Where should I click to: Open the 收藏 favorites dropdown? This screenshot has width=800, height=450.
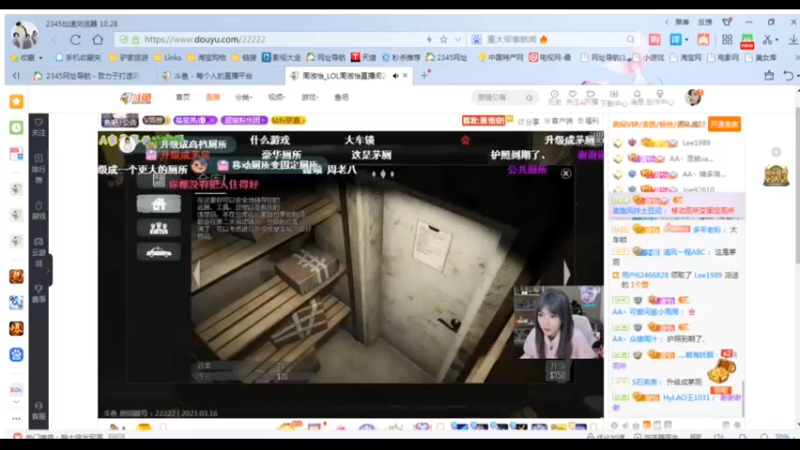coord(27,58)
